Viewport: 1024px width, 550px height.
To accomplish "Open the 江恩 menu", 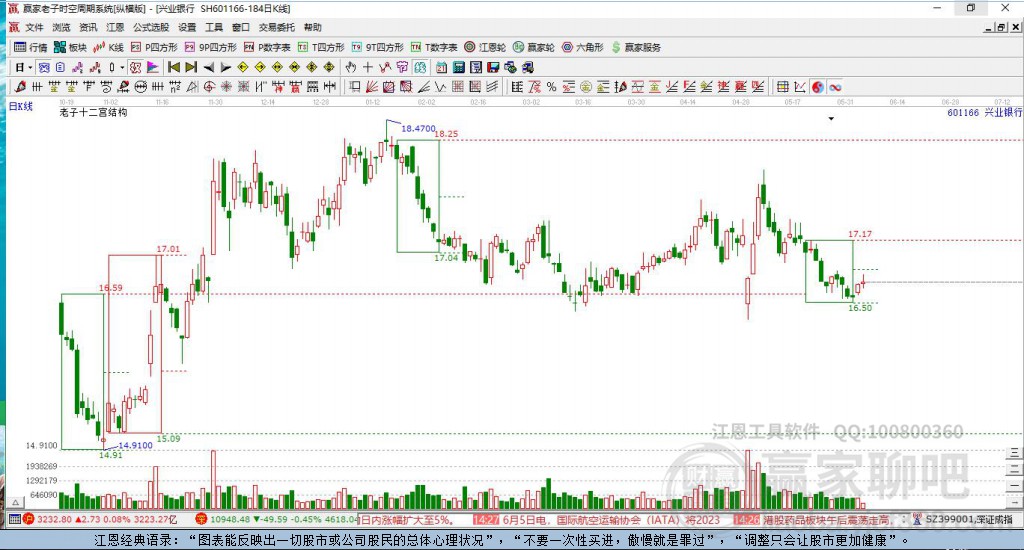I will [115, 27].
